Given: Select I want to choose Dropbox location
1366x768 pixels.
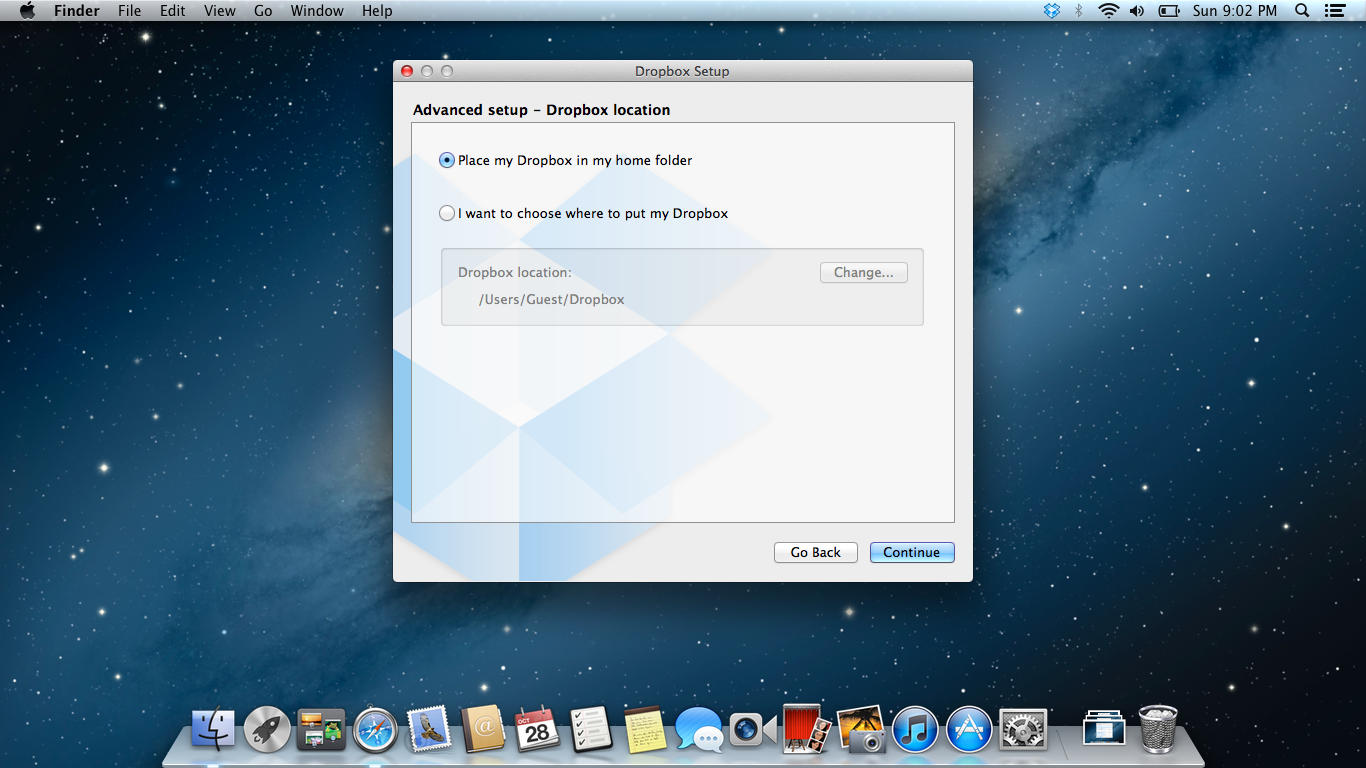Looking at the screenshot, I should click(447, 213).
